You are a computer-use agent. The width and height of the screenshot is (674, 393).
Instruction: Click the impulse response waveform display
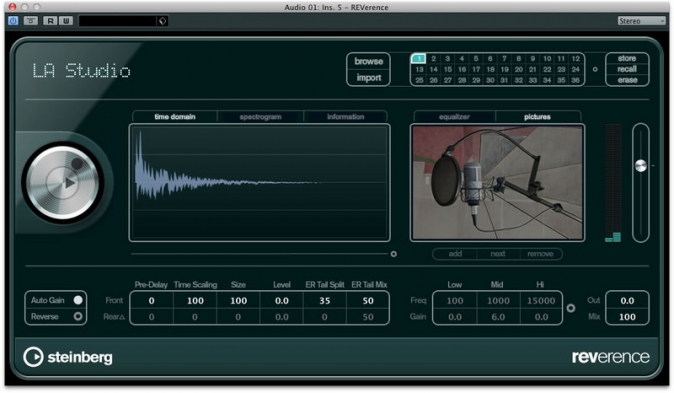pos(260,183)
